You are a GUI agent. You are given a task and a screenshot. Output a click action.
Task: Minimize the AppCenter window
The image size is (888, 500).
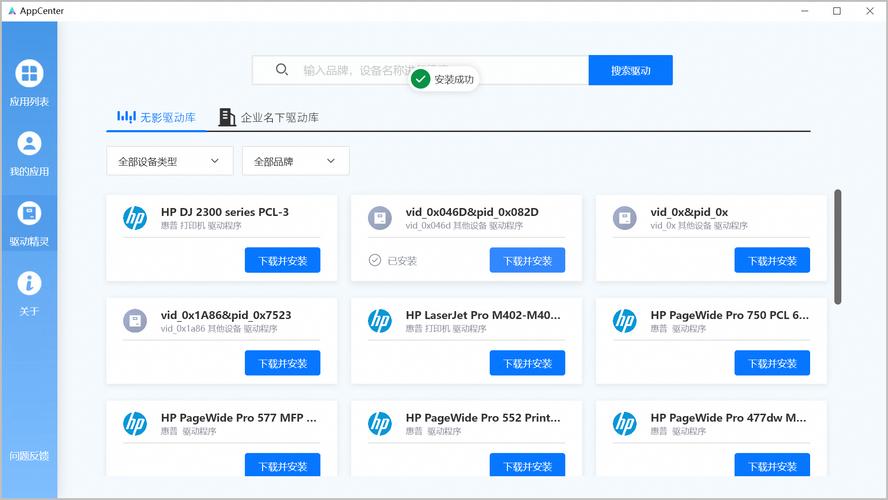pos(804,11)
